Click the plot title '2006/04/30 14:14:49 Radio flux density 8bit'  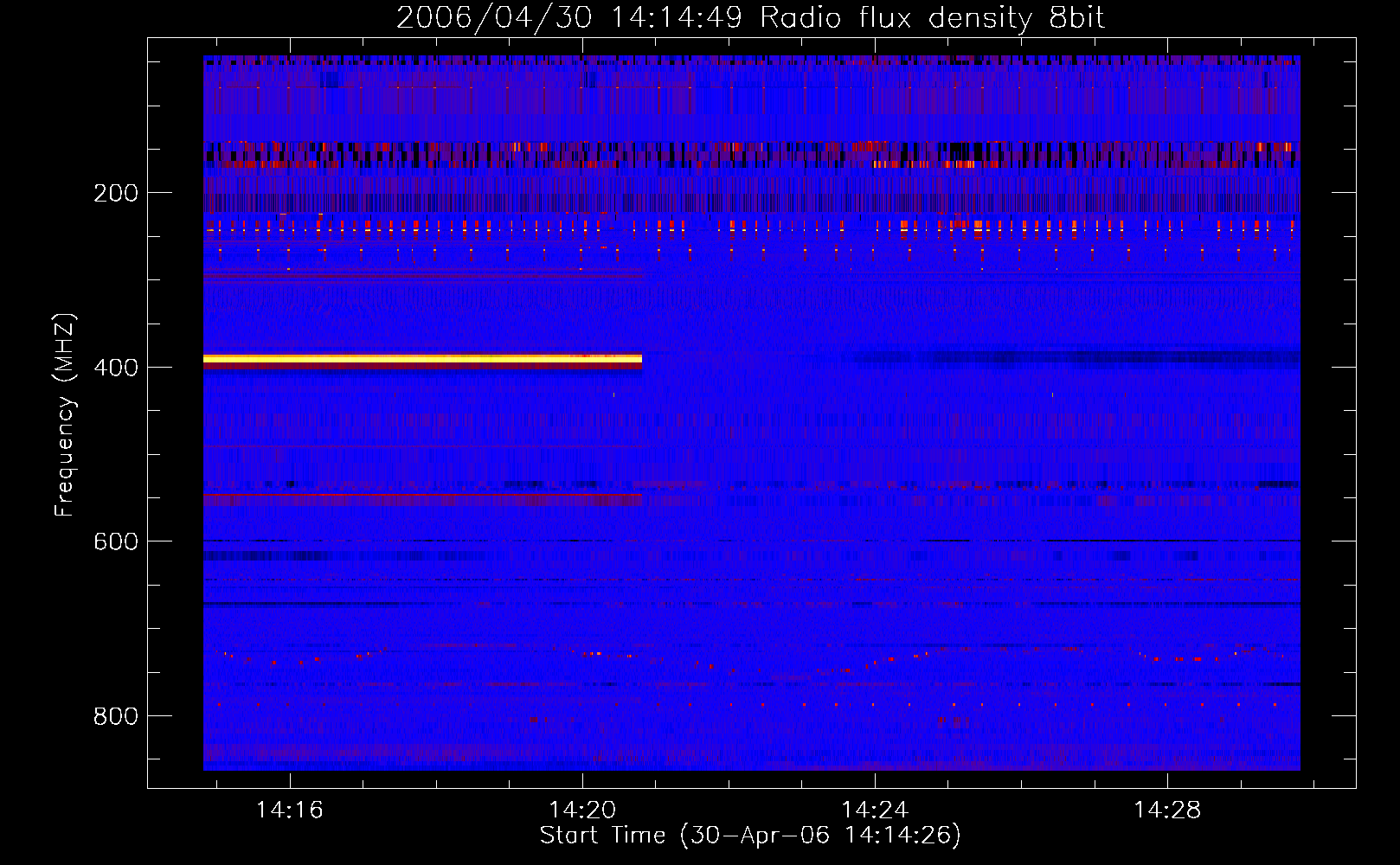coord(750,18)
